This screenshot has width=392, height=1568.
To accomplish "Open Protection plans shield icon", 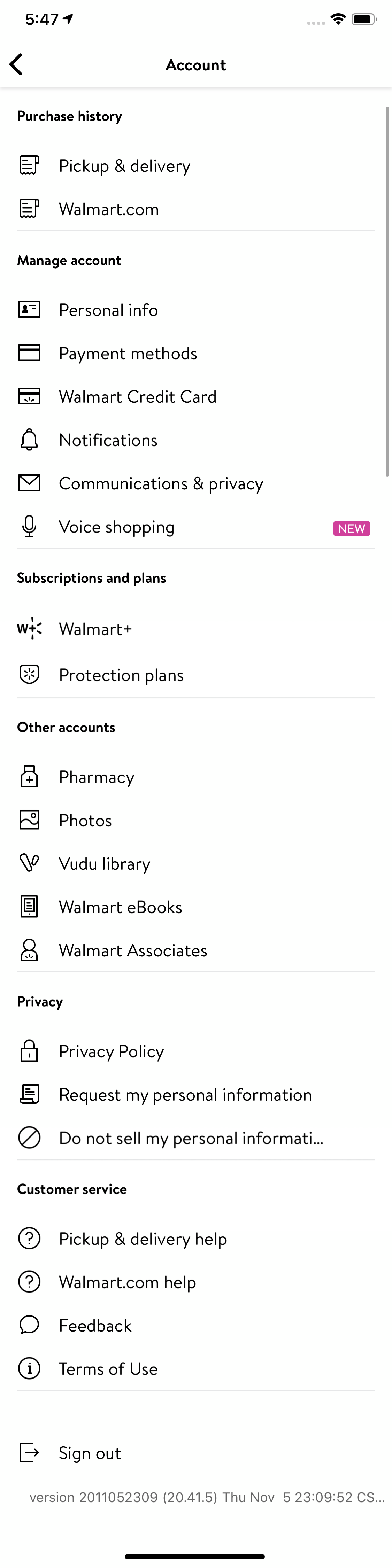I will [x=29, y=674].
